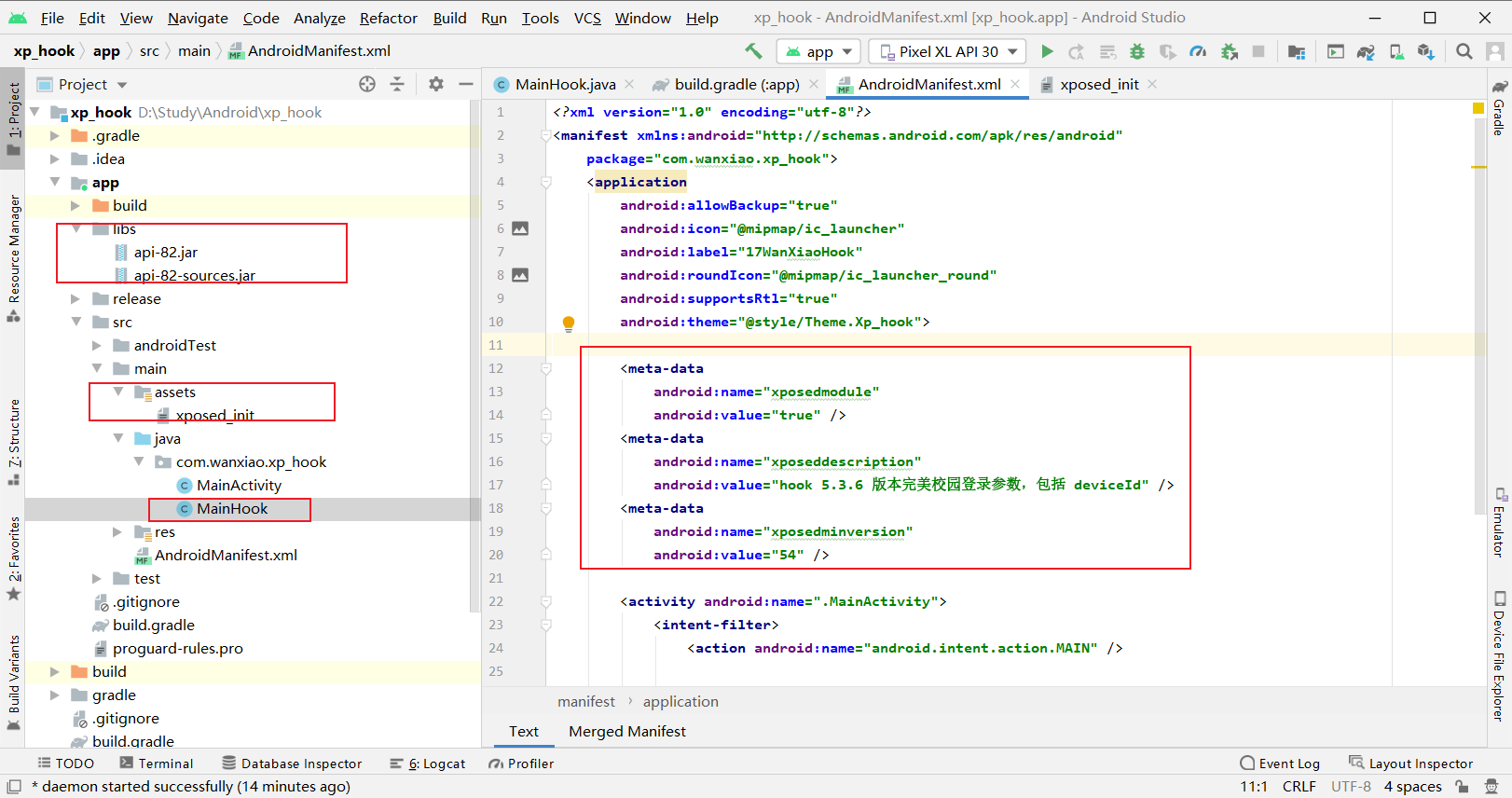
Task: Click the Apply Code Changes icon
Action: tap(1107, 51)
